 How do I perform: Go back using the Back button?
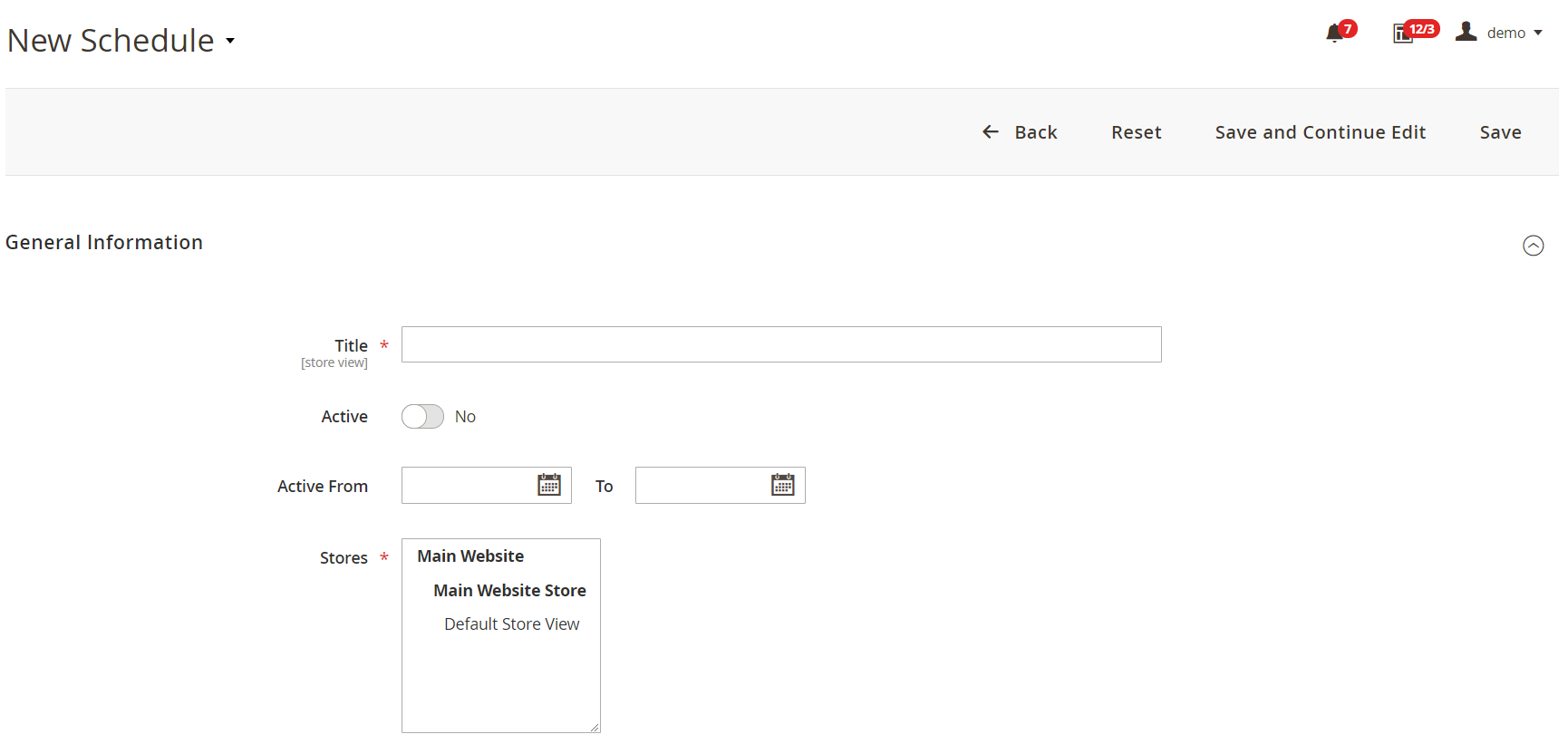pos(1021,132)
